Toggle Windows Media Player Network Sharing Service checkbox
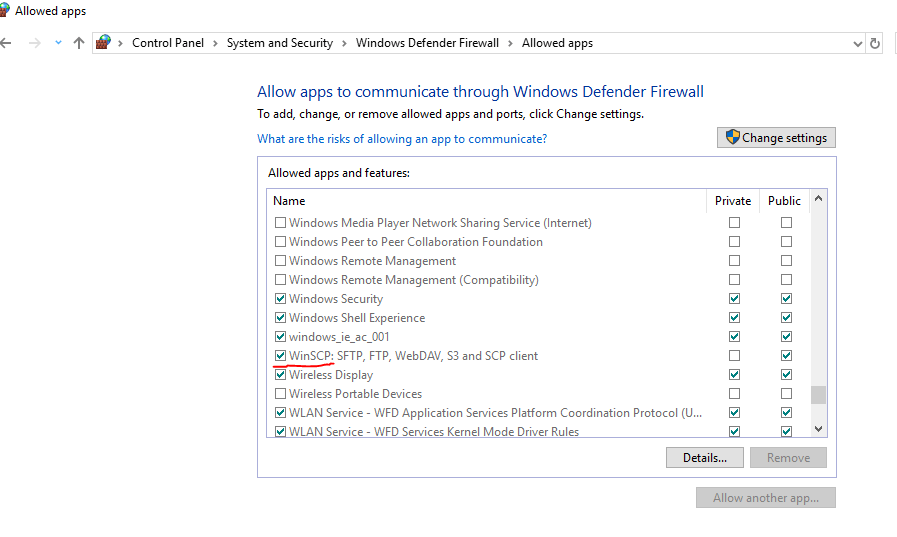 pyautogui.click(x=280, y=222)
